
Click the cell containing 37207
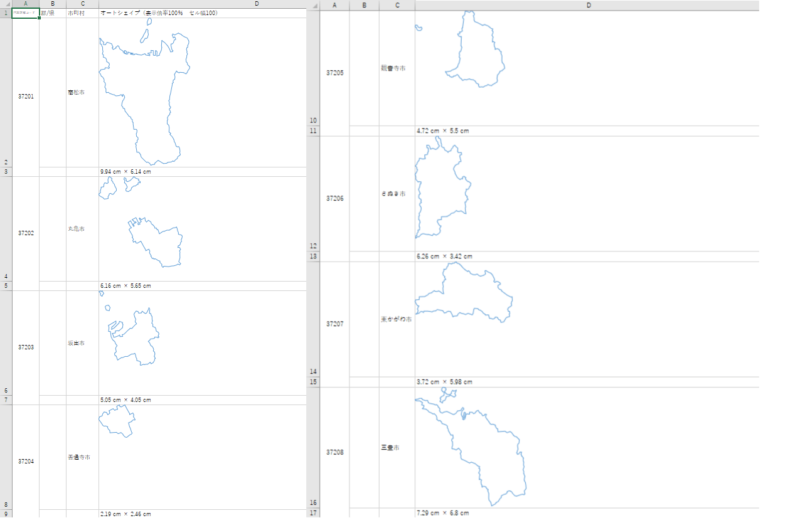(x=335, y=324)
